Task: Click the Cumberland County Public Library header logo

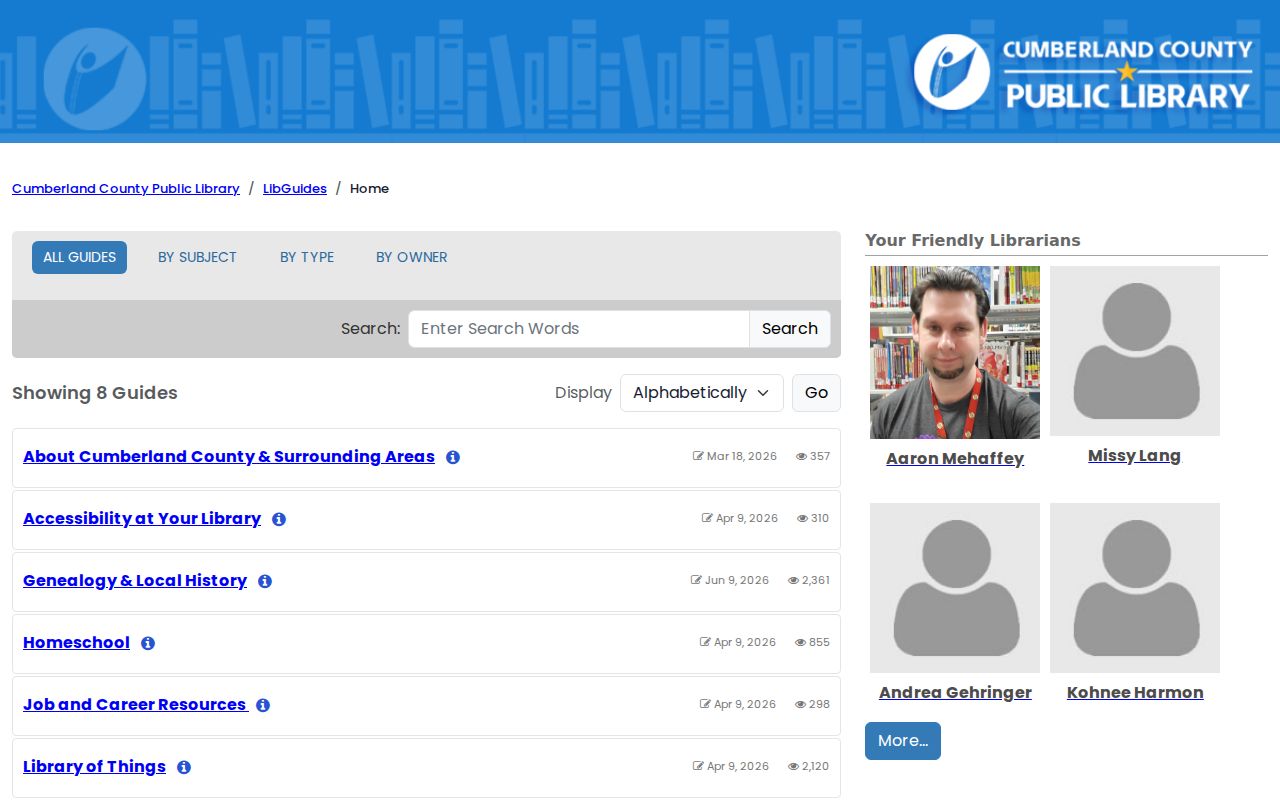Action: (1083, 72)
